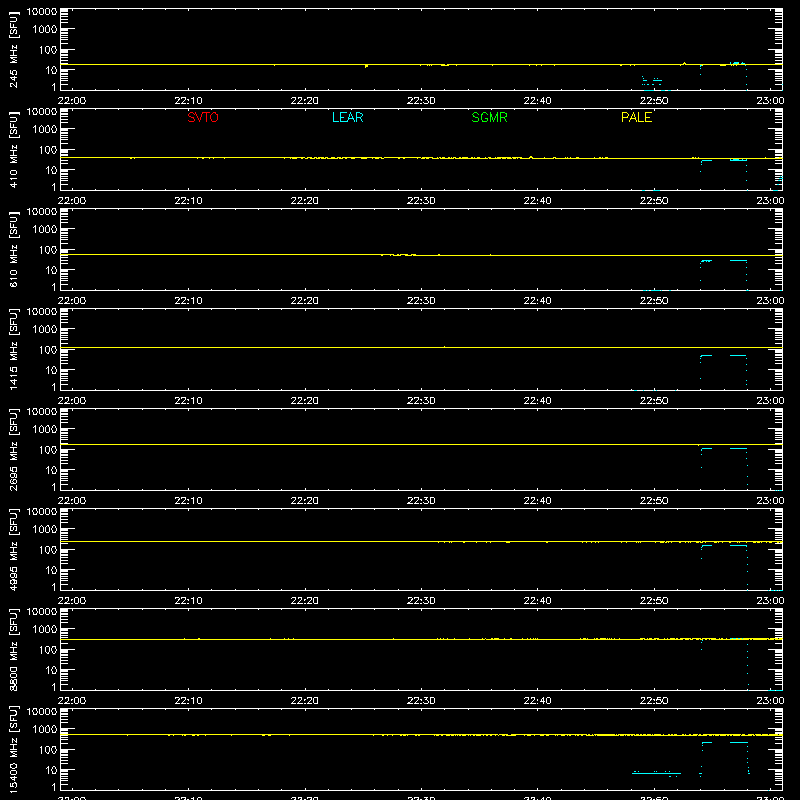Click 22:30 time label of 1415 MHz panel
This screenshot has height=800, width=800.
click(421, 401)
